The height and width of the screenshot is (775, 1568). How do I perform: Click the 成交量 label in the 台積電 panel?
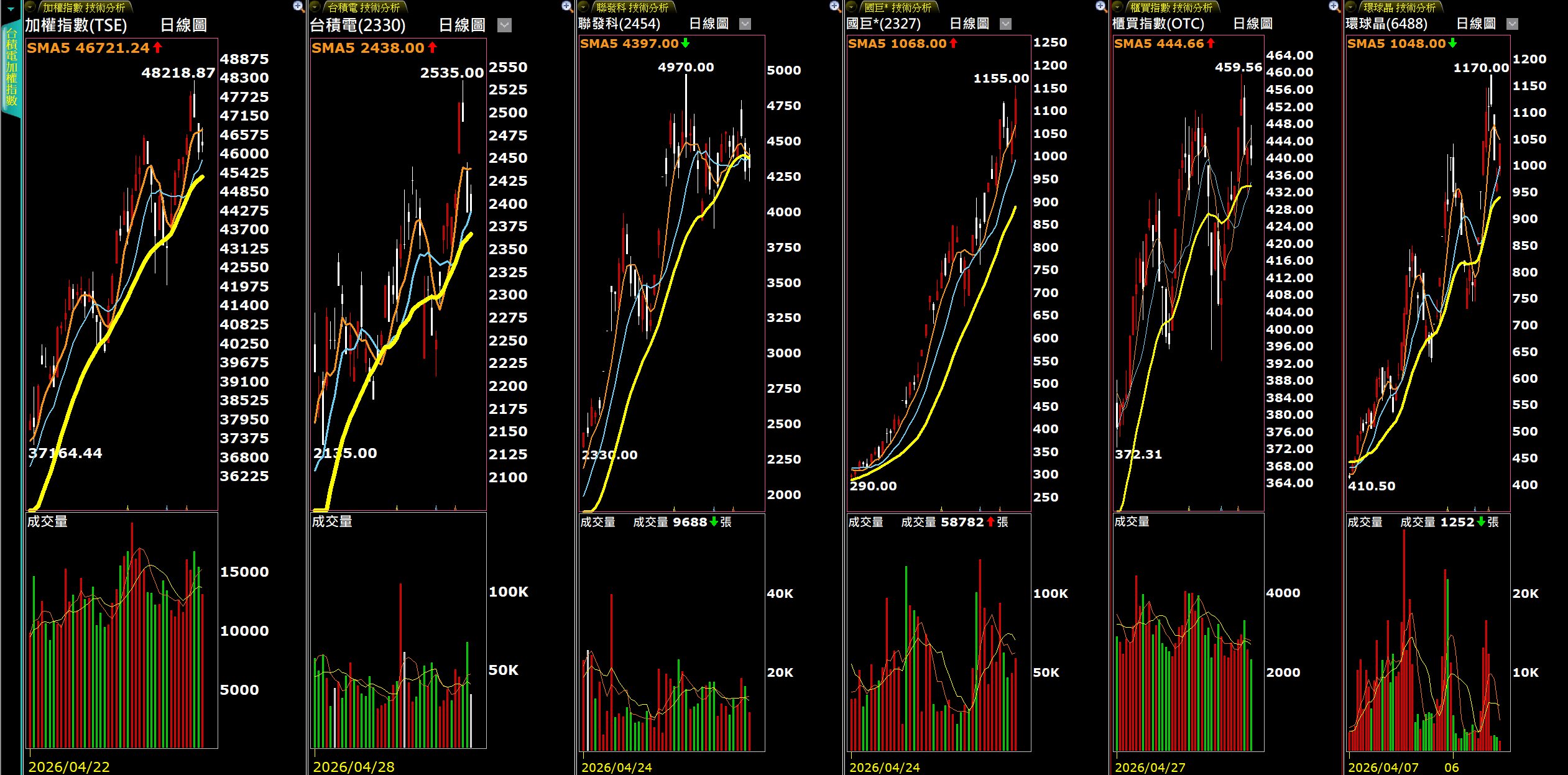tap(332, 521)
